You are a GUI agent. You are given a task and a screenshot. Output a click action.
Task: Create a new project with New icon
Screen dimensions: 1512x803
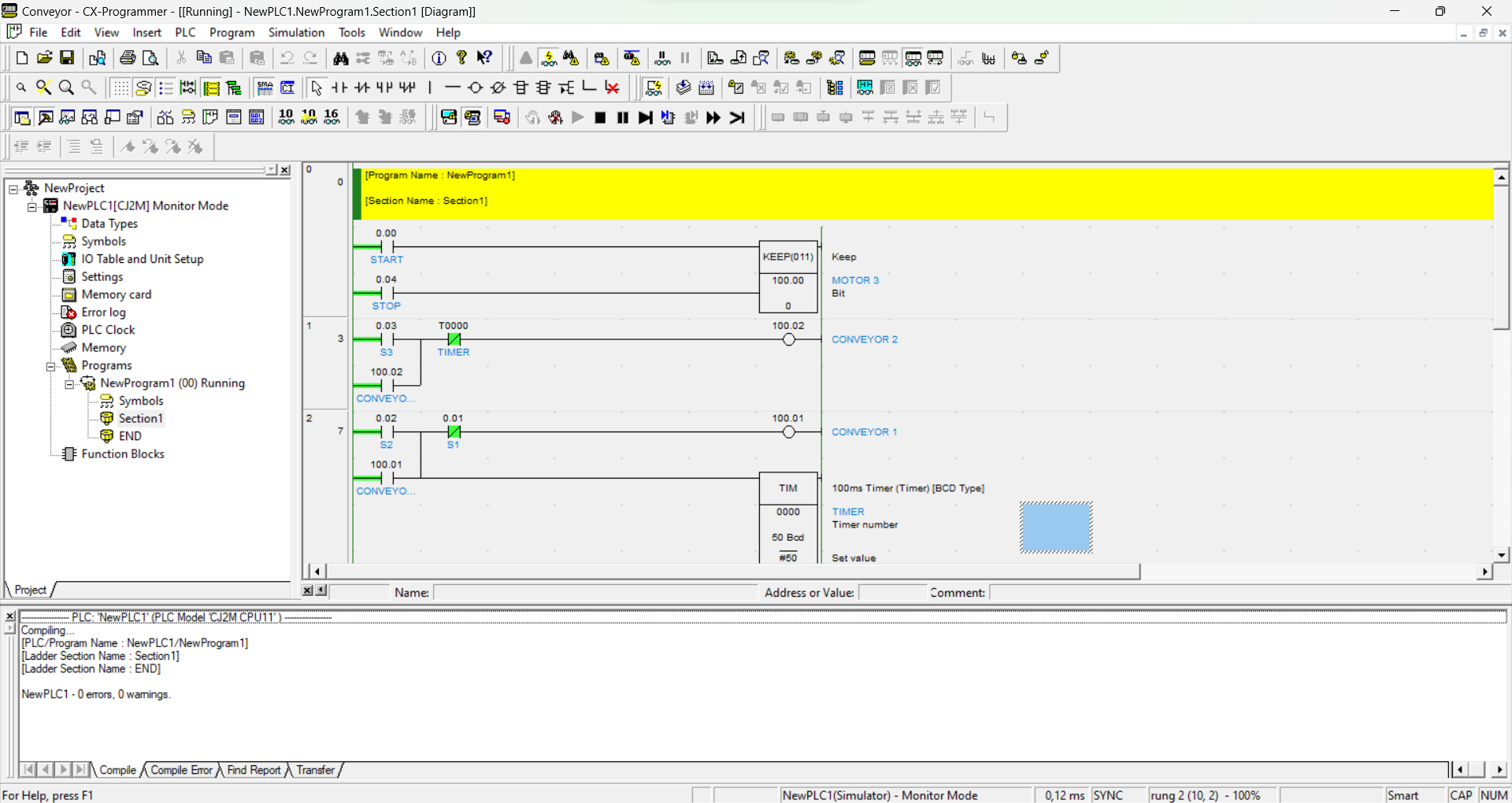22,58
